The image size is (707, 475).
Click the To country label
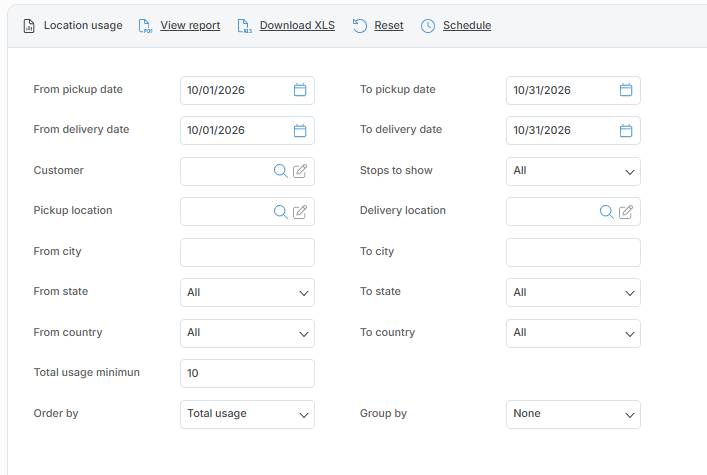click(387, 332)
